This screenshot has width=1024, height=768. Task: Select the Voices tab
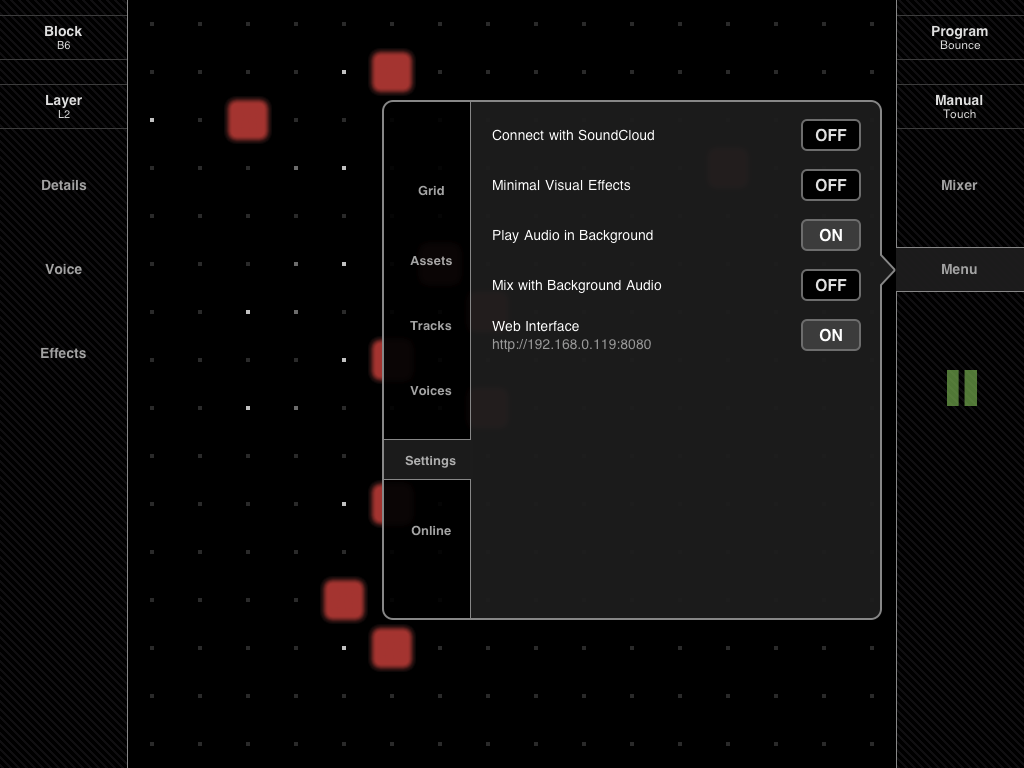pyautogui.click(x=431, y=390)
